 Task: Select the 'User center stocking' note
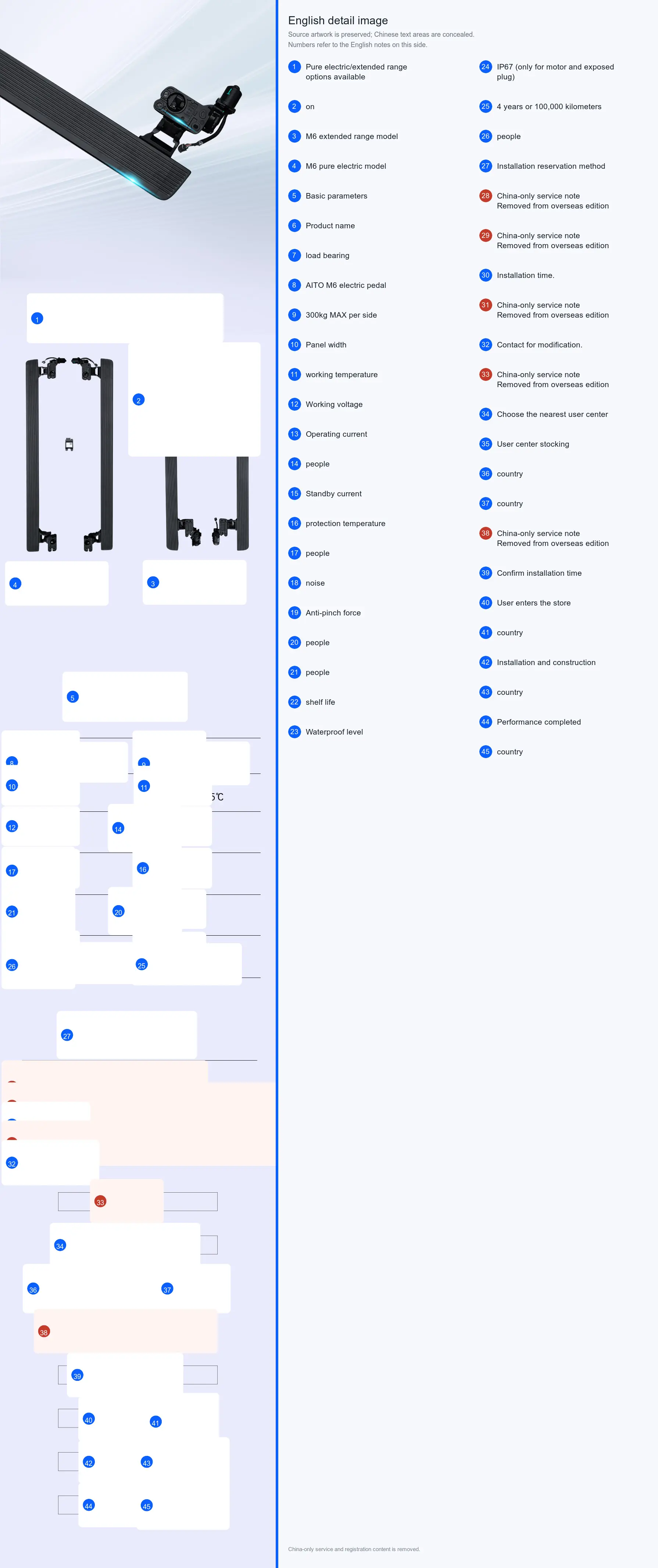533,444
